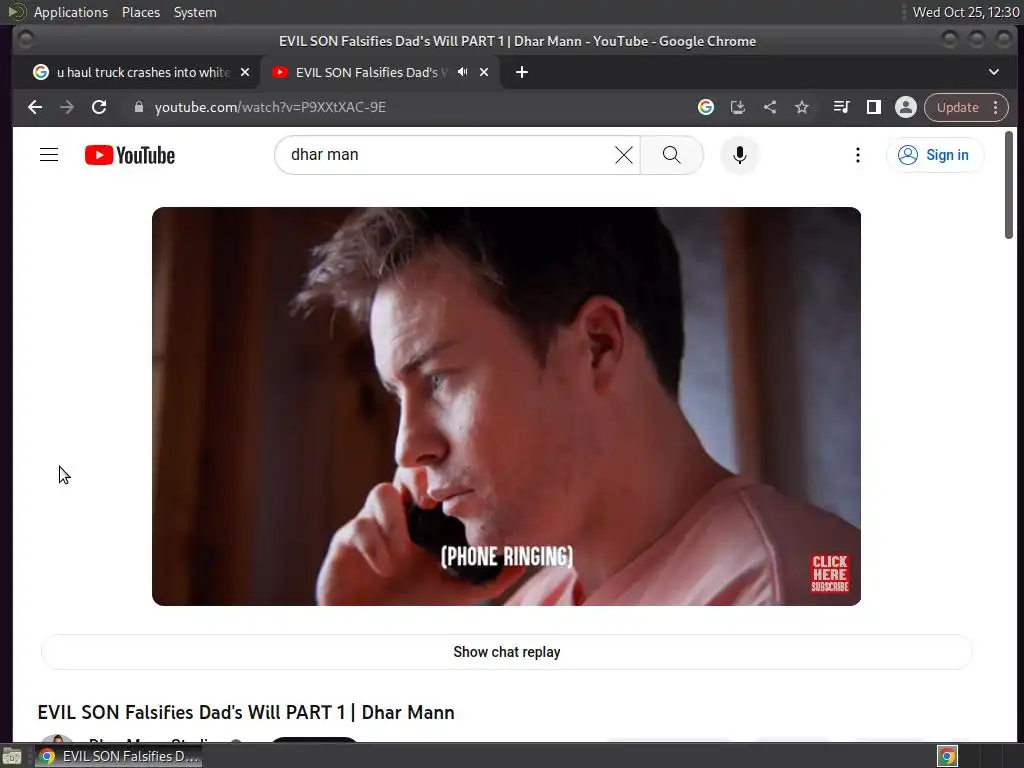Open Chrome menu three dots
Screen dimensions: 1024x768
pos(996,107)
